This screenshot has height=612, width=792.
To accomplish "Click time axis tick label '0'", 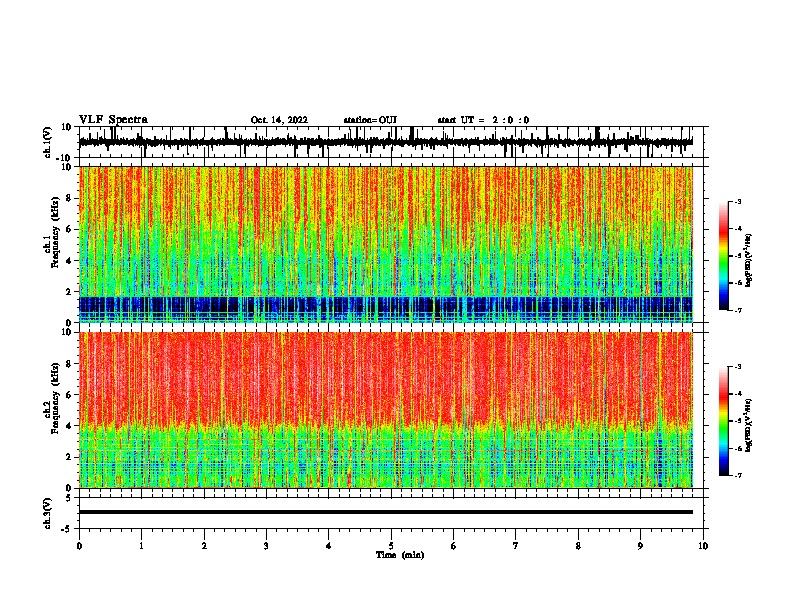I will (x=79, y=546).
